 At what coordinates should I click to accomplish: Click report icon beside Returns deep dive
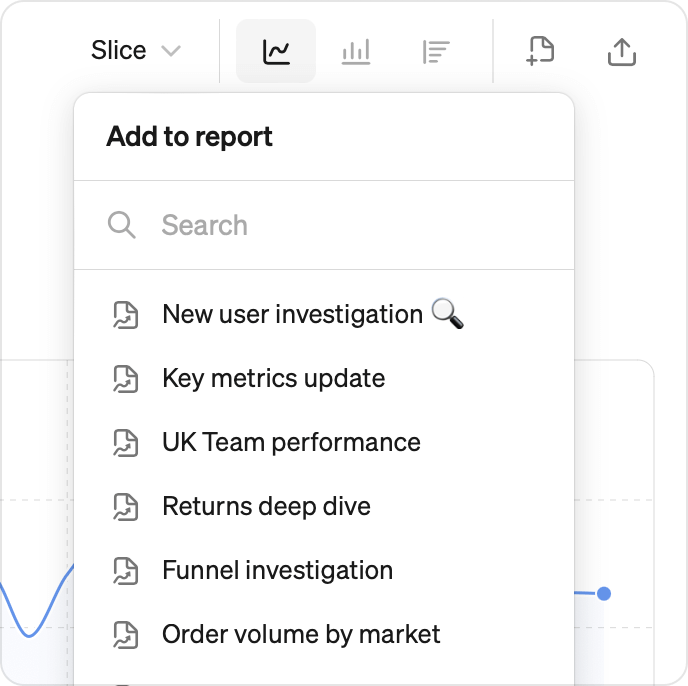click(126, 507)
